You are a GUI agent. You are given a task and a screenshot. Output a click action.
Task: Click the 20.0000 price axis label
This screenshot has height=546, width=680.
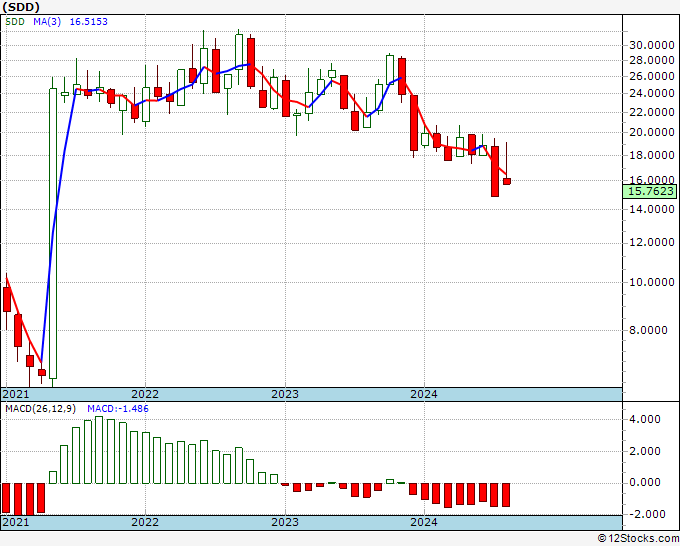(652, 133)
